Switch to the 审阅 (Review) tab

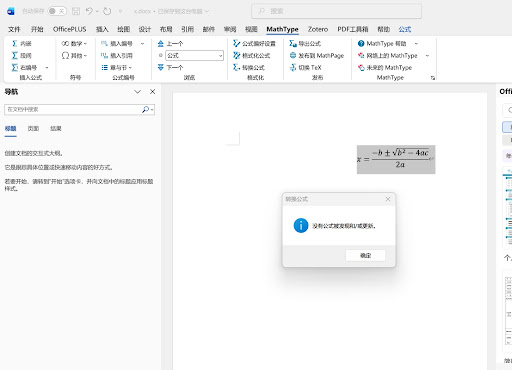(x=230, y=29)
